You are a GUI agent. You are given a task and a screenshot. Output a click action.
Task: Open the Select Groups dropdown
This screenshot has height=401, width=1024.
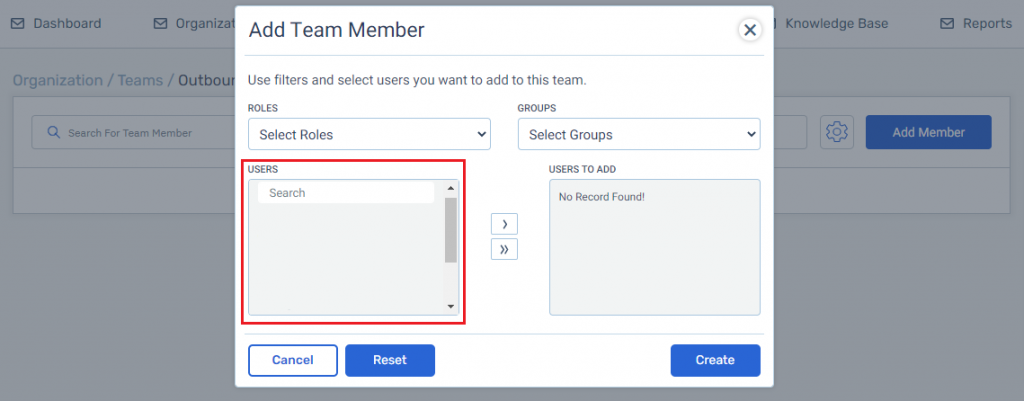pyautogui.click(x=639, y=135)
